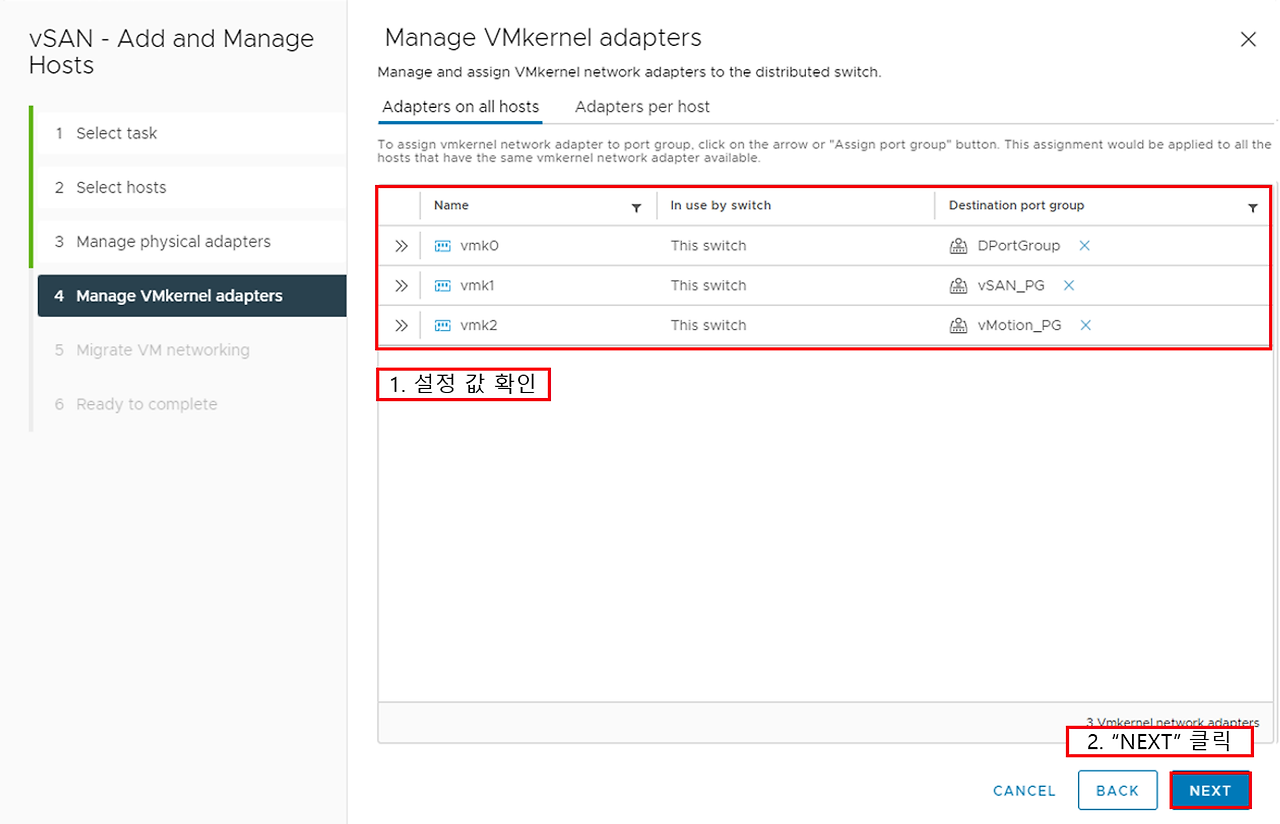Click "This switch" in vmk0 row

[x=708, y=246]
